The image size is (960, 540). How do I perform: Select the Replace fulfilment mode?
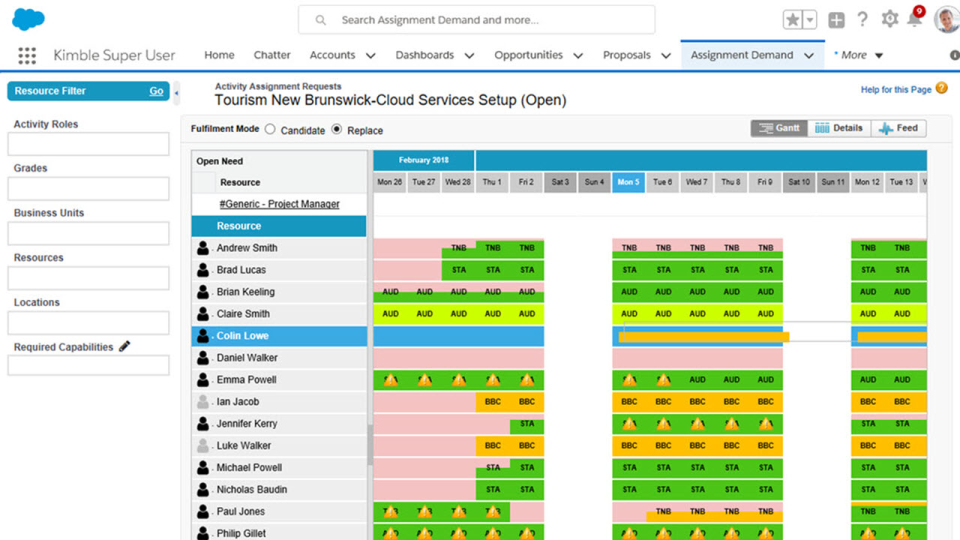tap(337, 129)
